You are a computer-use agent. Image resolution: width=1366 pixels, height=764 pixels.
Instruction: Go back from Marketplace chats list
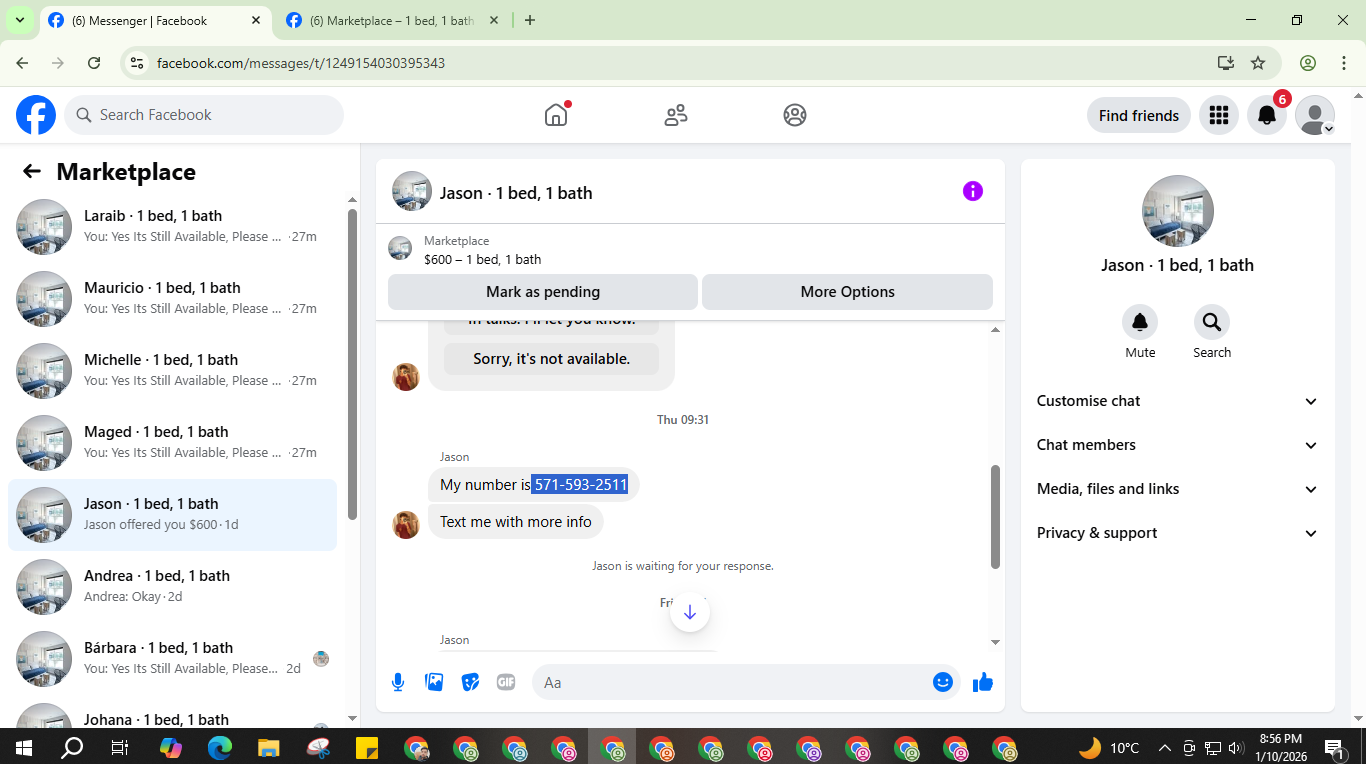click(32, 172)
